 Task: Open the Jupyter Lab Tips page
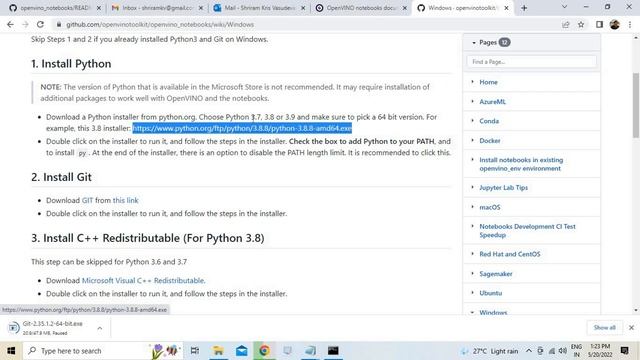pyautogui.click(x=503, y=188)
